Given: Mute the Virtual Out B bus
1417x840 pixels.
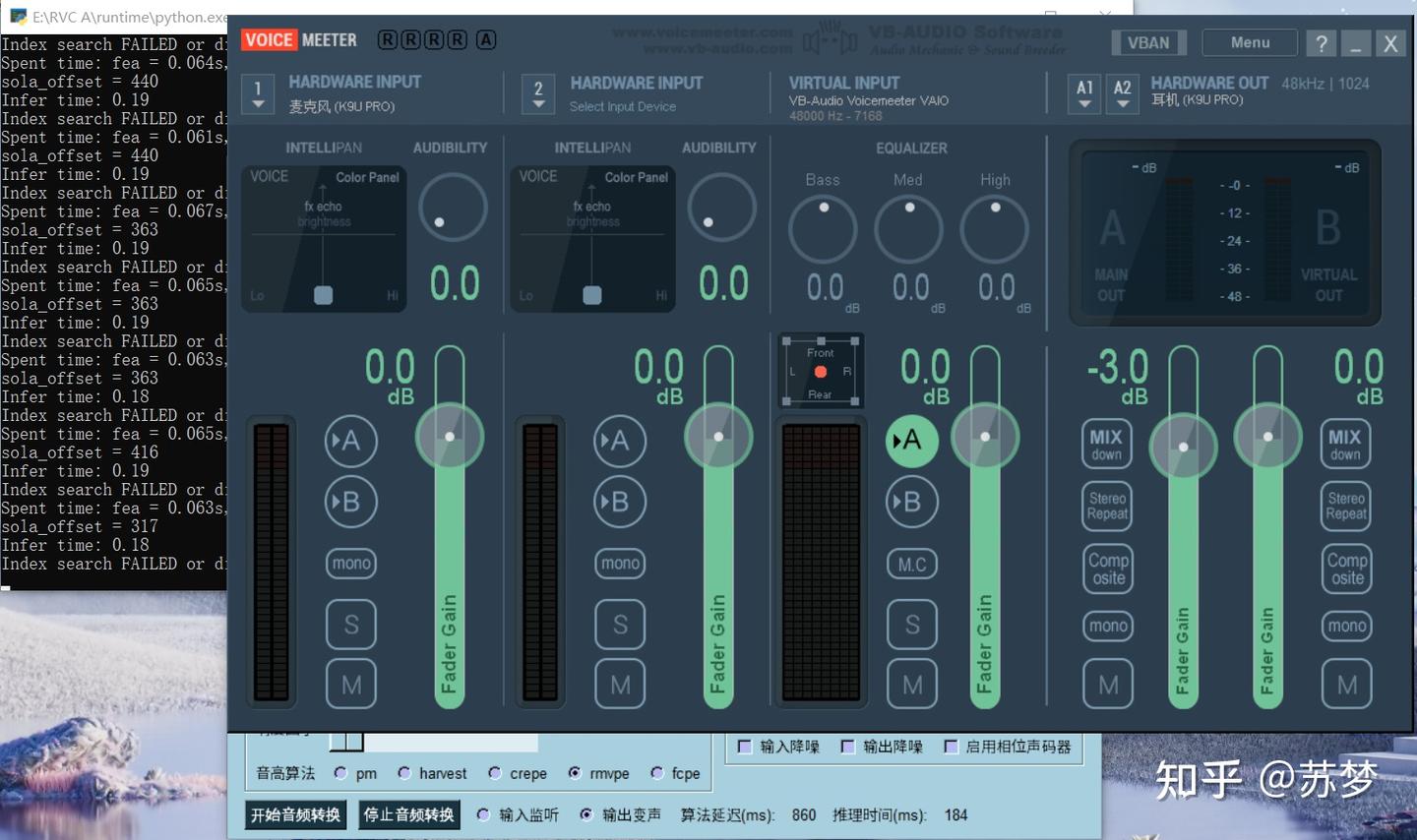Looking at the screenshot, I should tap(1347, 685).
